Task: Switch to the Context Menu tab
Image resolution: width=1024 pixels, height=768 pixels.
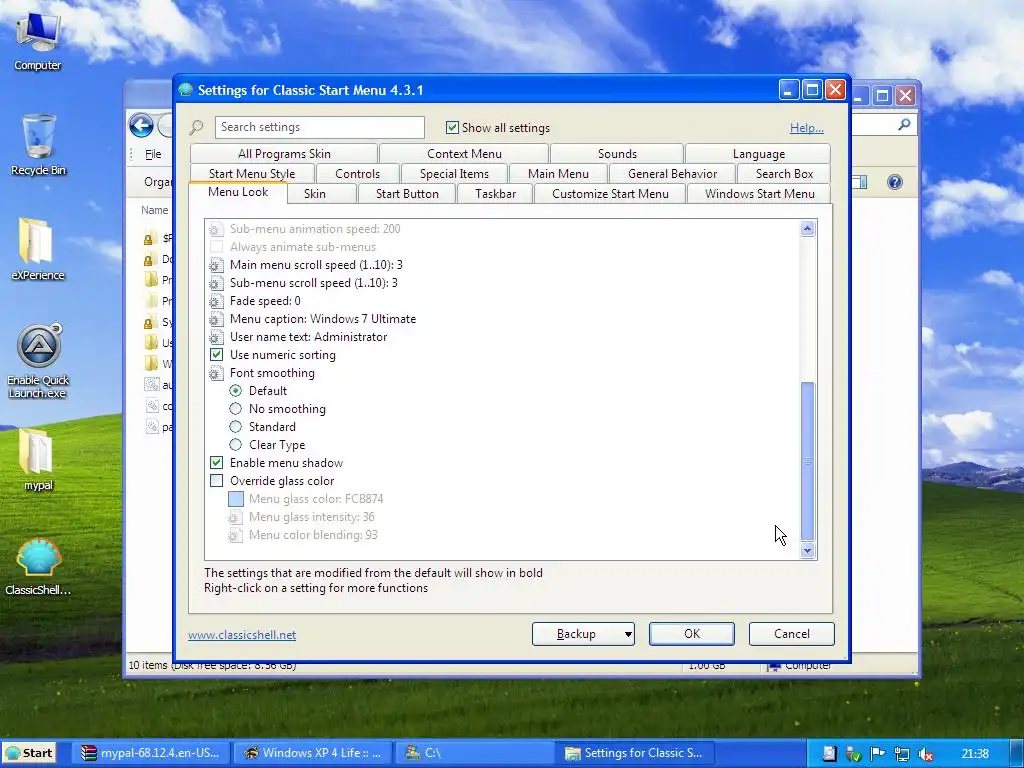Action: click(464, 153)
